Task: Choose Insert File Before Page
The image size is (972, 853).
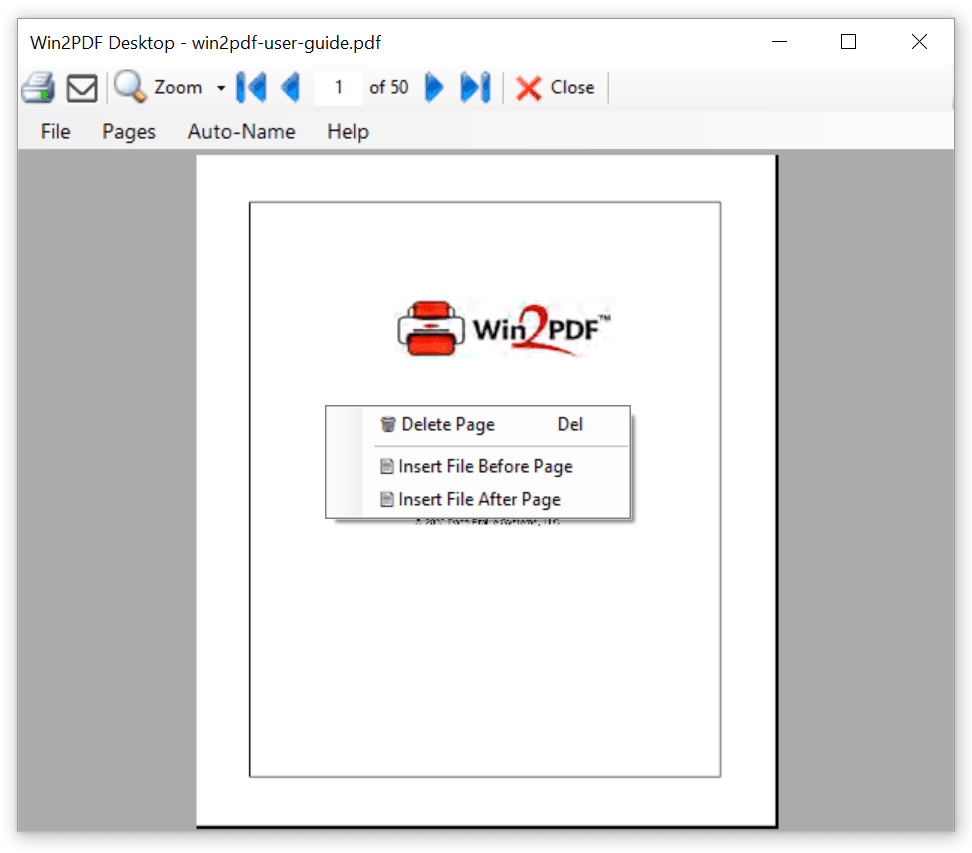Action: [486, 466]
